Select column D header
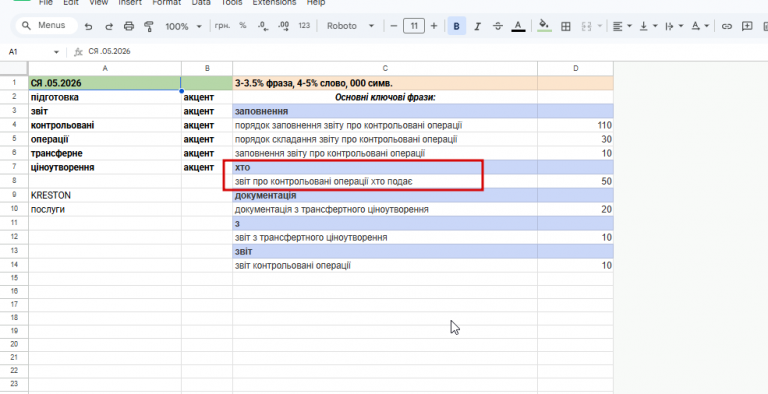 pyautogui.click(x=576, y=69)
